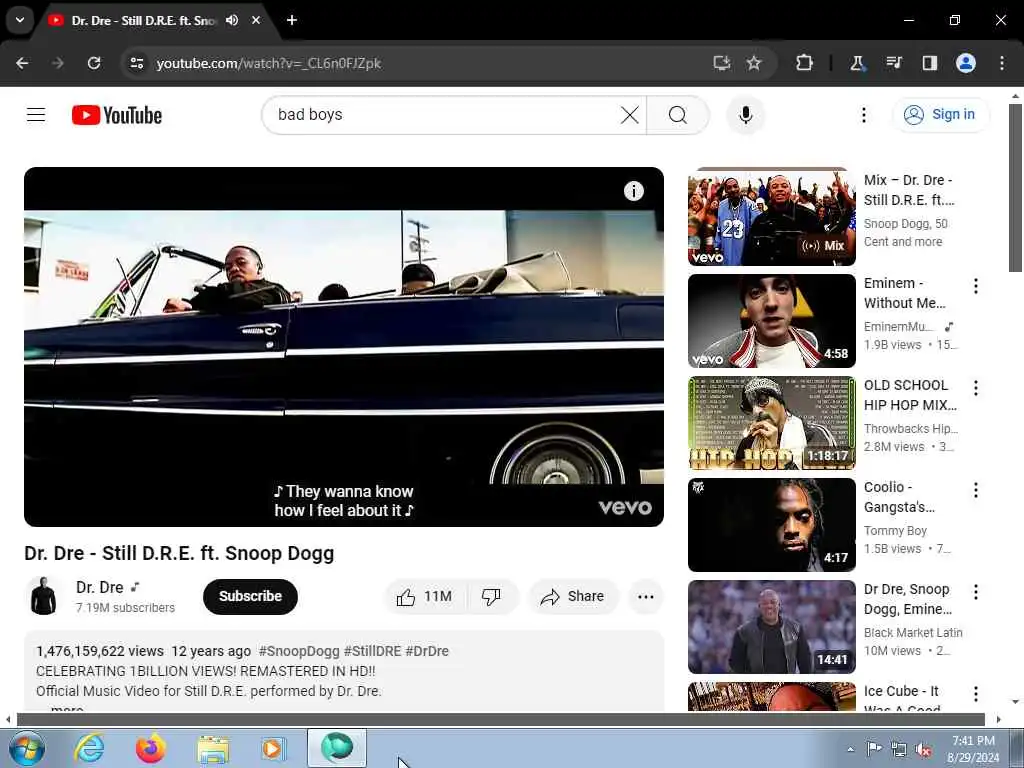Image resolution: width=1024 pixels, height=768 pixels.
Task: Open the Ice Cube - It Was A Good video title
Action: tap(902, 697)
